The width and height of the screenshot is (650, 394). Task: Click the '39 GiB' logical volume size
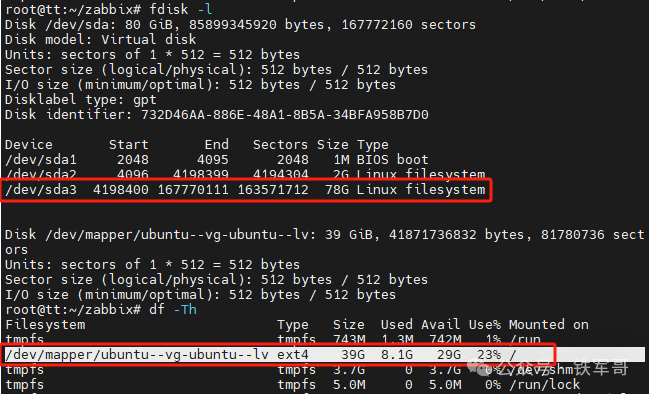pos(349,234)
